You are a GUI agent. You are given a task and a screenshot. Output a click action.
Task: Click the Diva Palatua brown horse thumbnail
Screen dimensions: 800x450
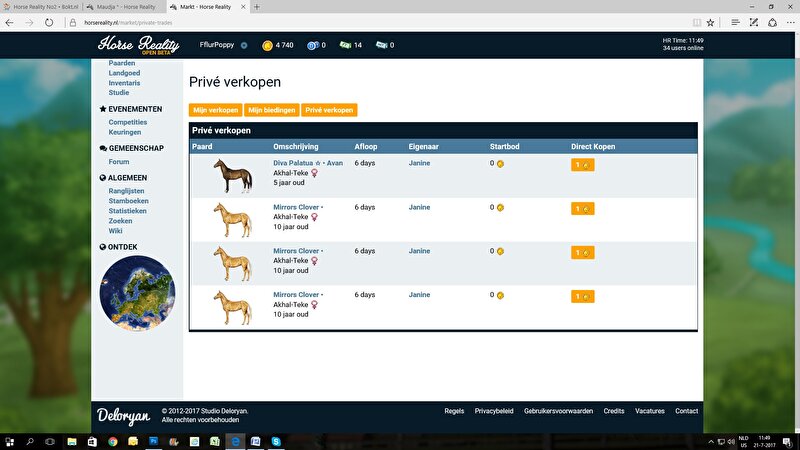click(231, 176)
